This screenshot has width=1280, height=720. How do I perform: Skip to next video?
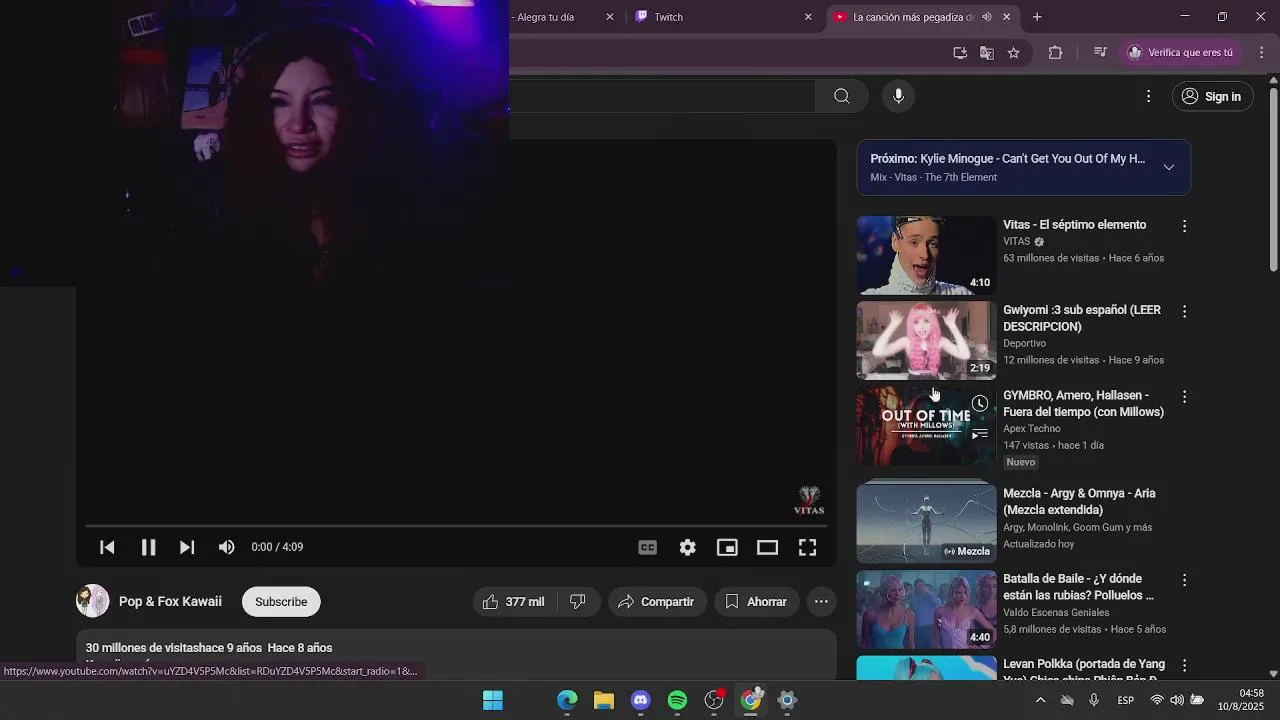coord(187,547)
